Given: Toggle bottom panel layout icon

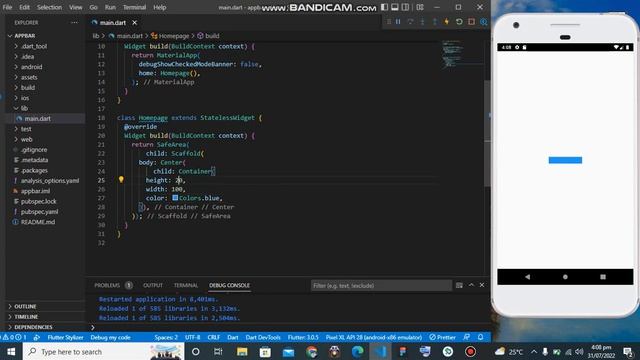Looking at the screenshot, I should (395, 7).
